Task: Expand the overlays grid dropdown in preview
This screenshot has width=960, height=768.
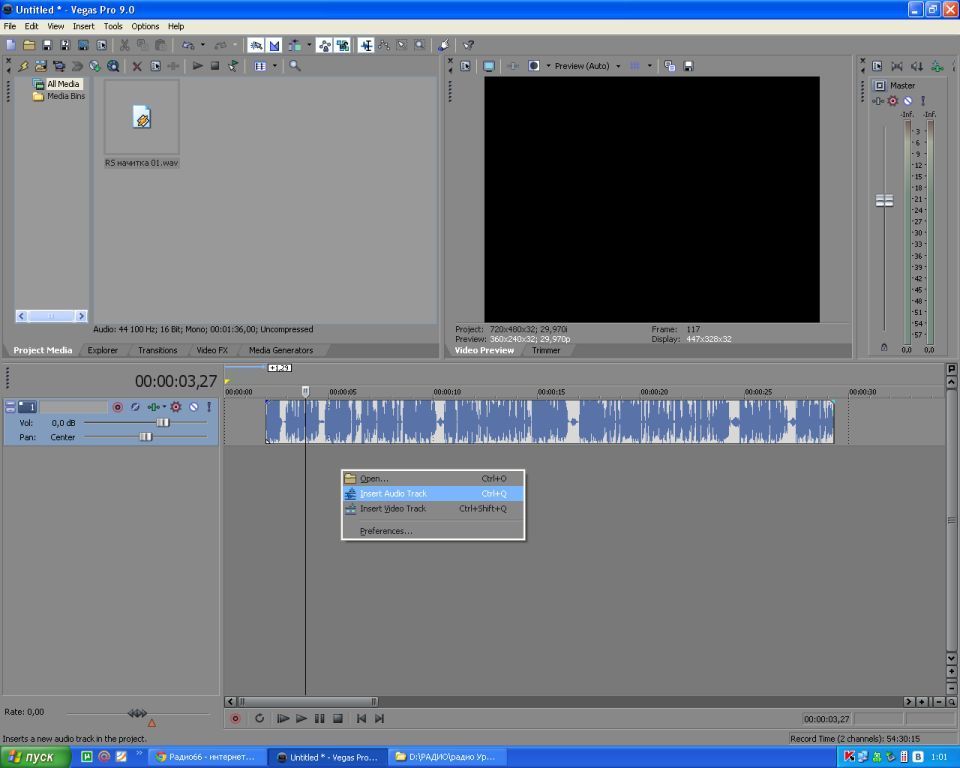Action: 650,66
